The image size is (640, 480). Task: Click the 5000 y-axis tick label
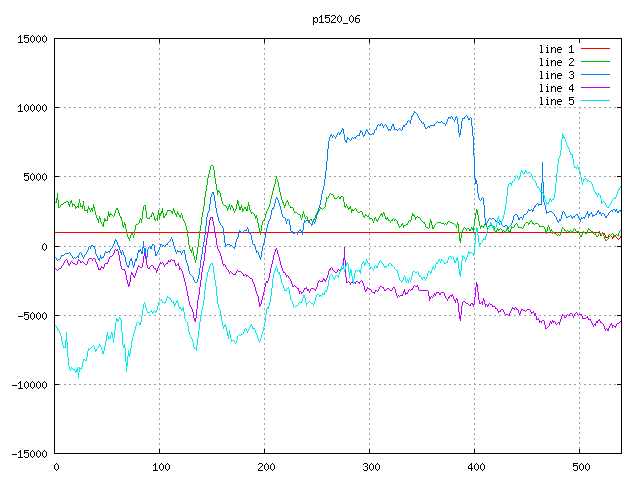(34, 177)
